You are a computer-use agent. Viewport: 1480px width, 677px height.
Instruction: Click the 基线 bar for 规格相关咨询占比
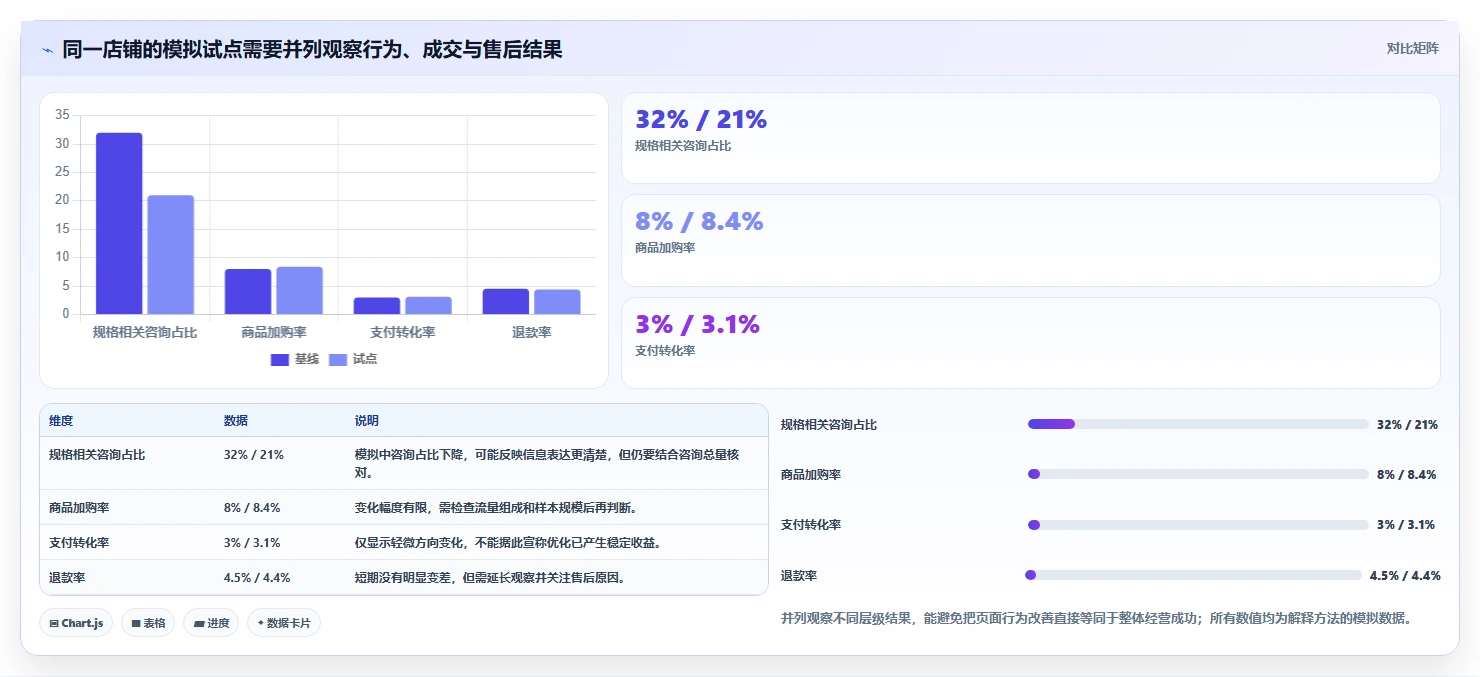click(119, 223)
